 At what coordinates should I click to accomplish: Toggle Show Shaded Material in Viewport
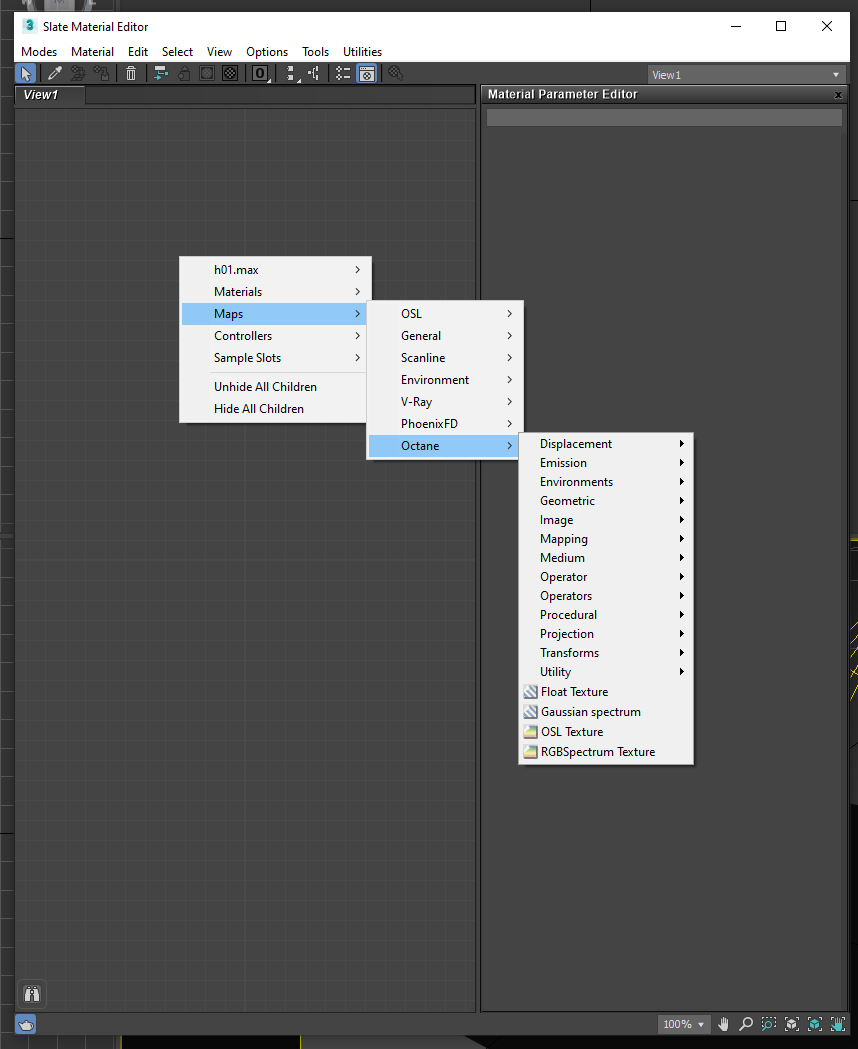[x=207, y=74]
